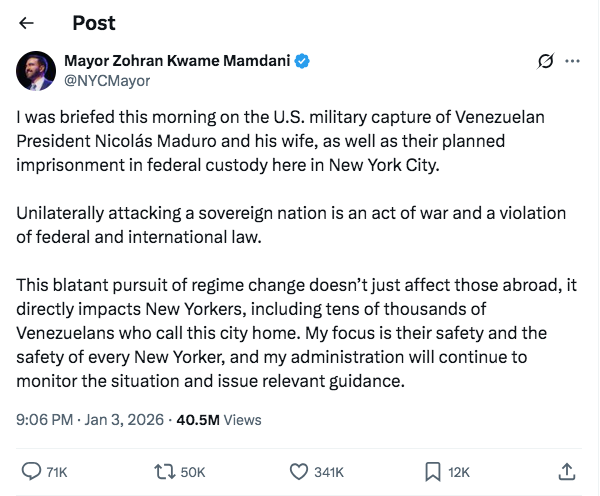Click the reply comment icon

point(31,470)
